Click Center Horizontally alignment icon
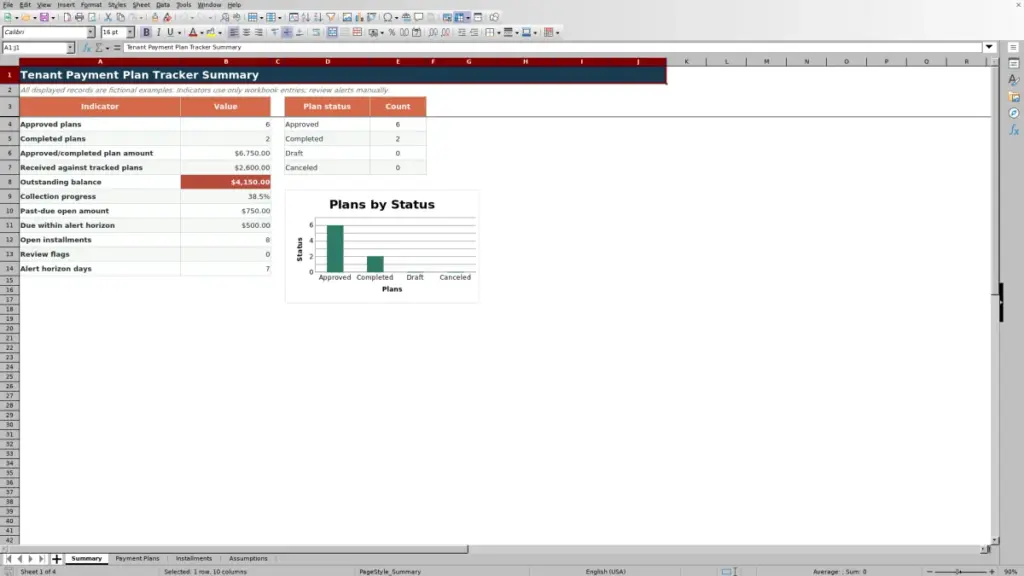 click(246, 32)
